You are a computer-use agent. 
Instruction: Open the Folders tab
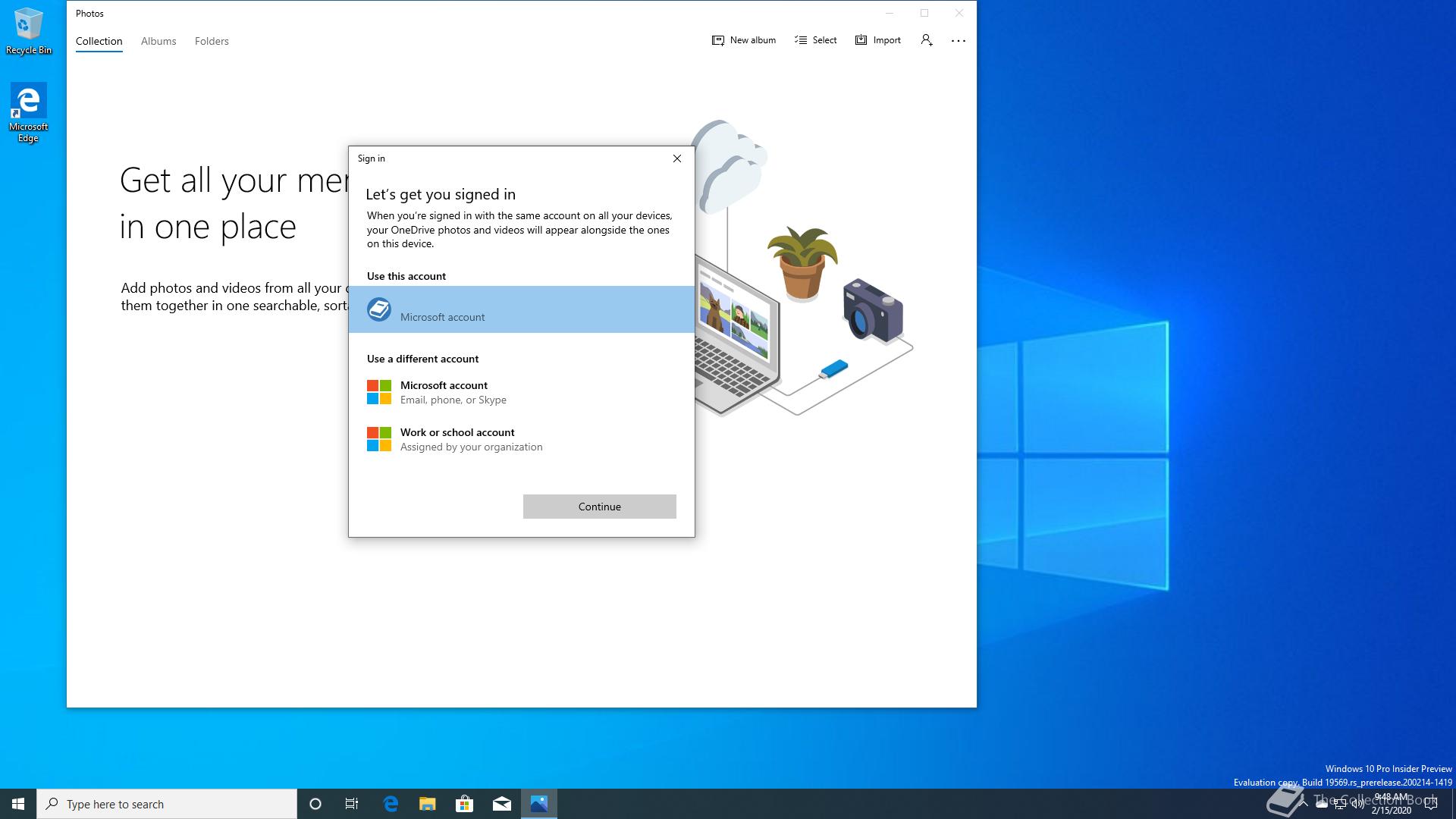click(x=212, y=41)
